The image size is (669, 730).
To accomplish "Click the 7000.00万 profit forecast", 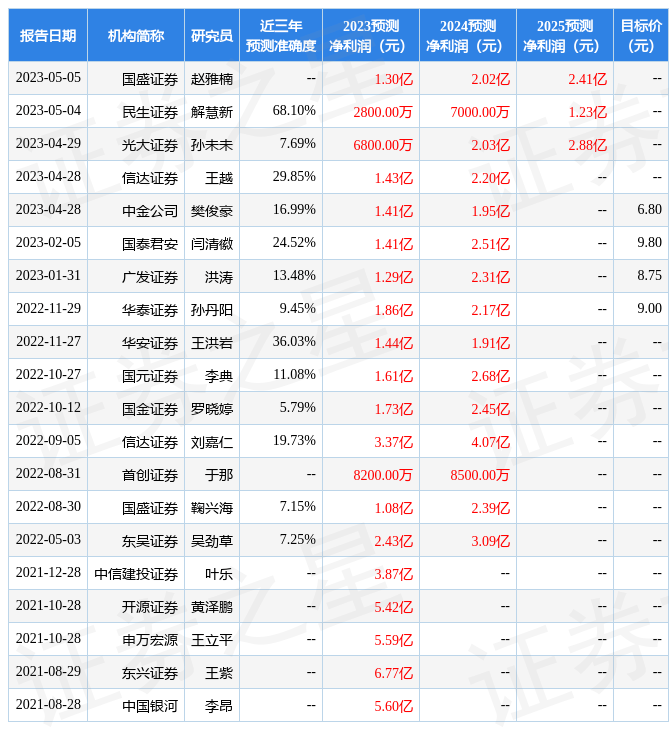I will 480,112.
